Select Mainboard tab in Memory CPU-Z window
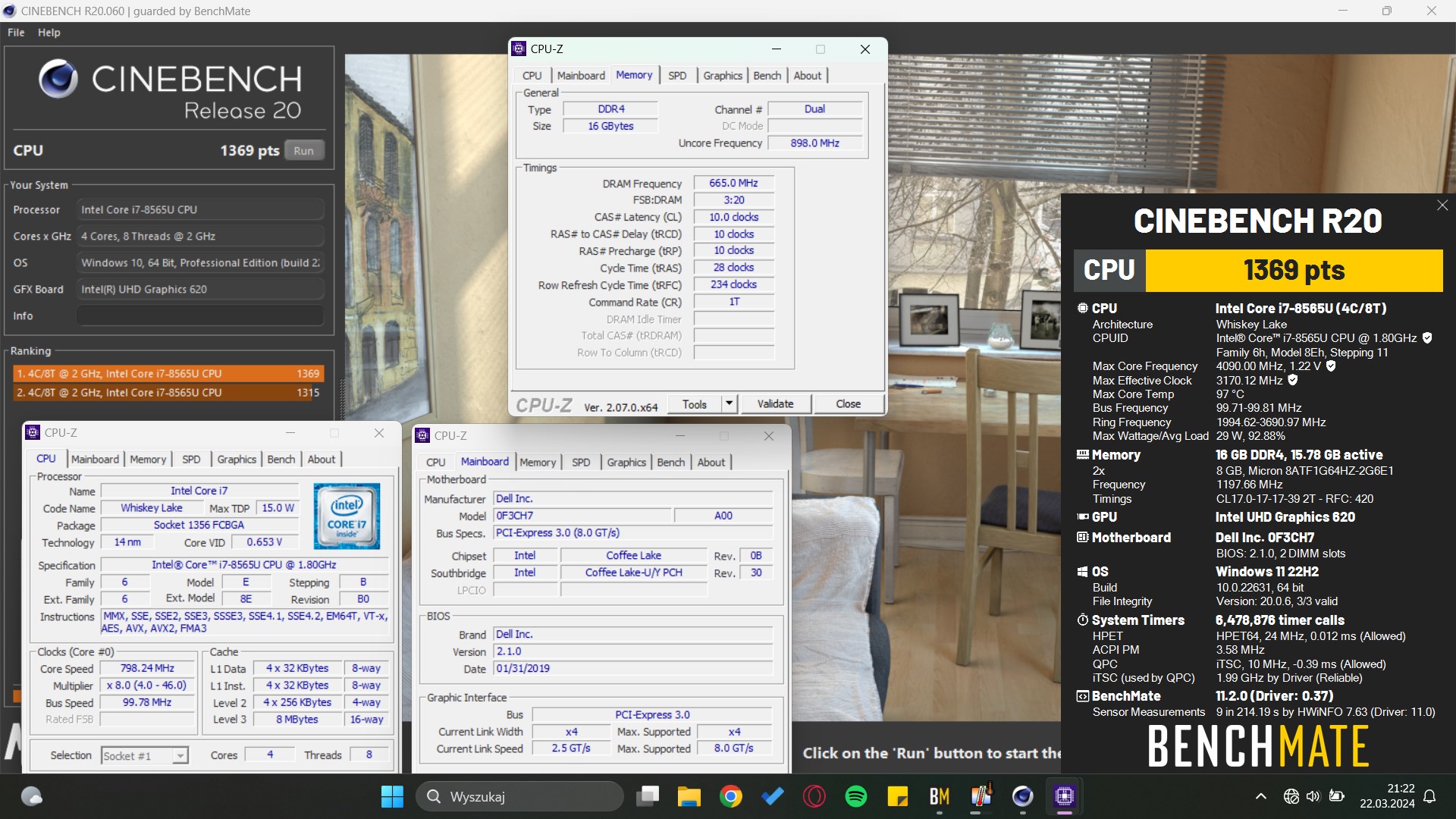 click(581, 76)
